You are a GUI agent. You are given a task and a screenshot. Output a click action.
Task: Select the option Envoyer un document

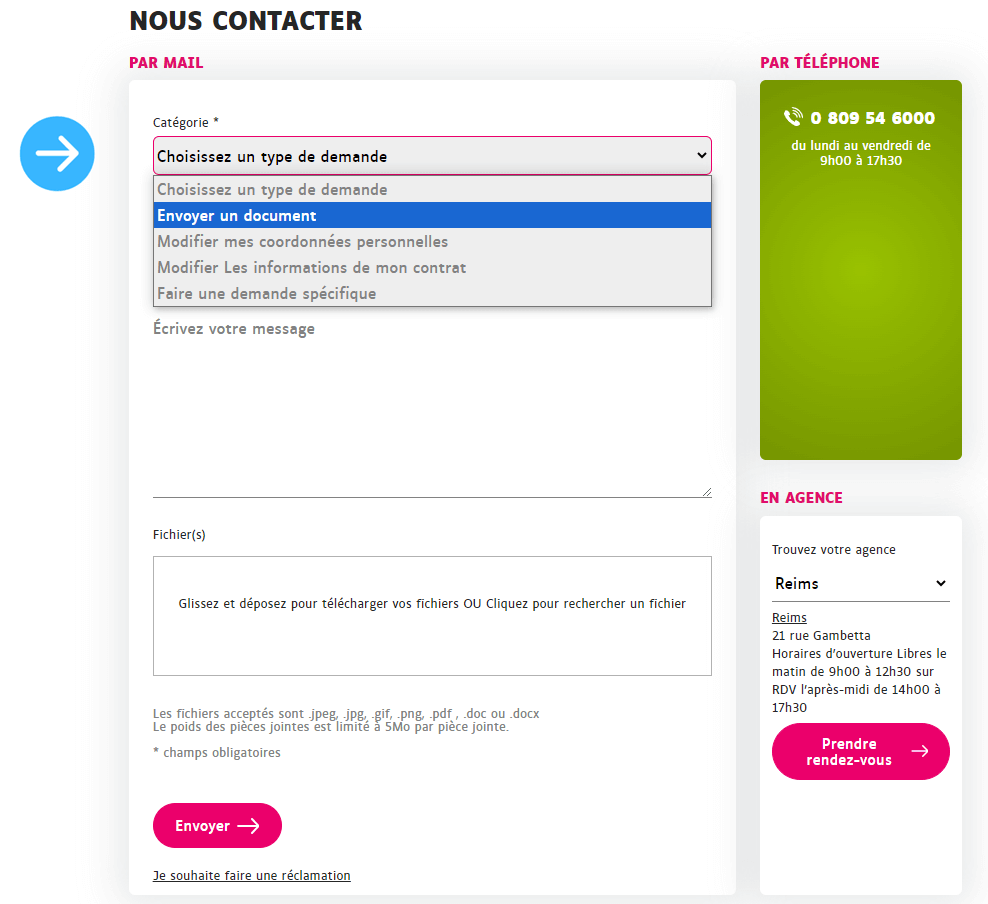[432, 215]
